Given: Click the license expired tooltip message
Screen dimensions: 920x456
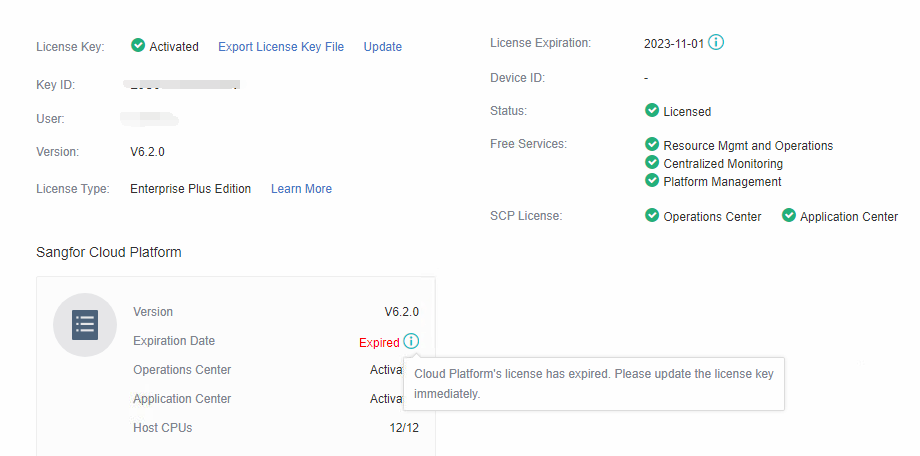Looking at the screenshot, I should tap(593, 383).
